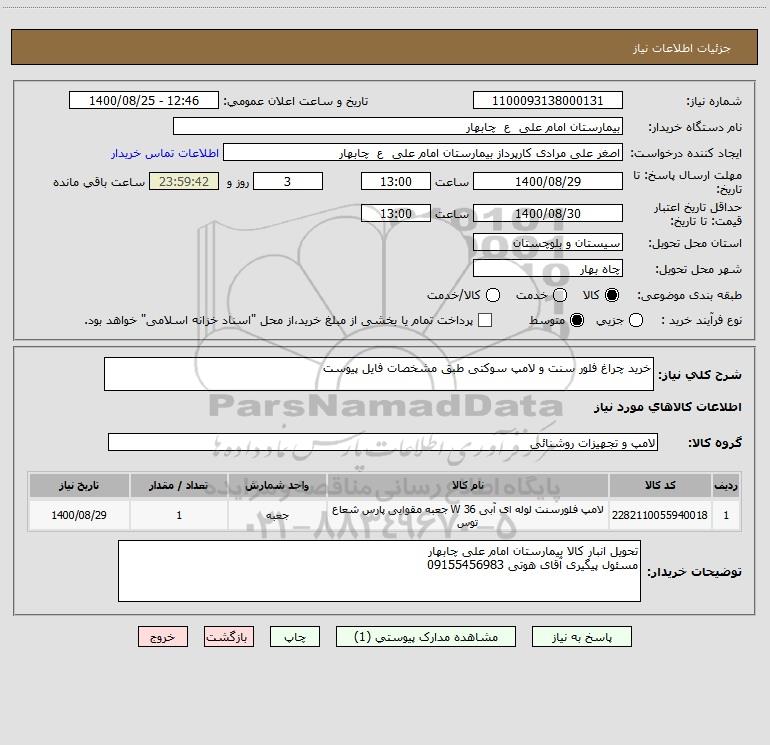The height and width of the screenshot is (745, 770).
Task: Click the تعداد / مقدار column header
Action: (179, 485)
